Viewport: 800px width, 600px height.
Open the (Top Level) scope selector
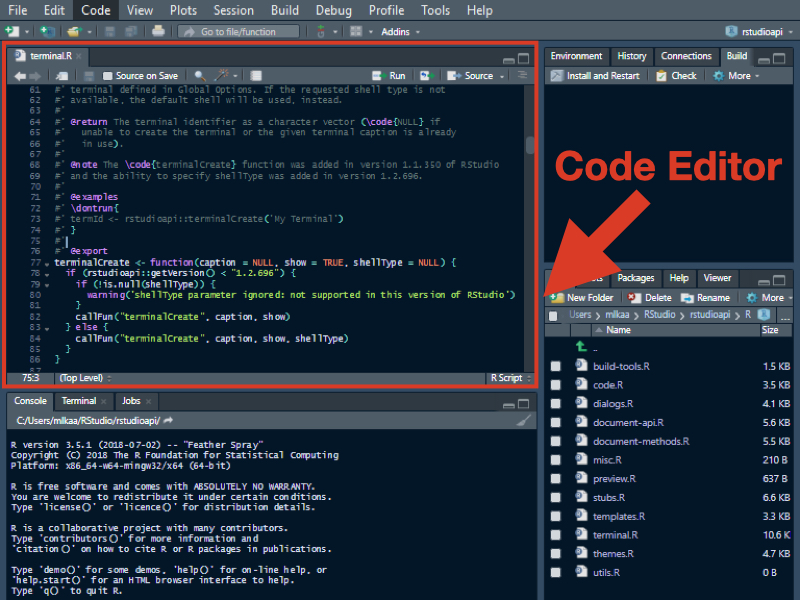[x=85, y=378]
